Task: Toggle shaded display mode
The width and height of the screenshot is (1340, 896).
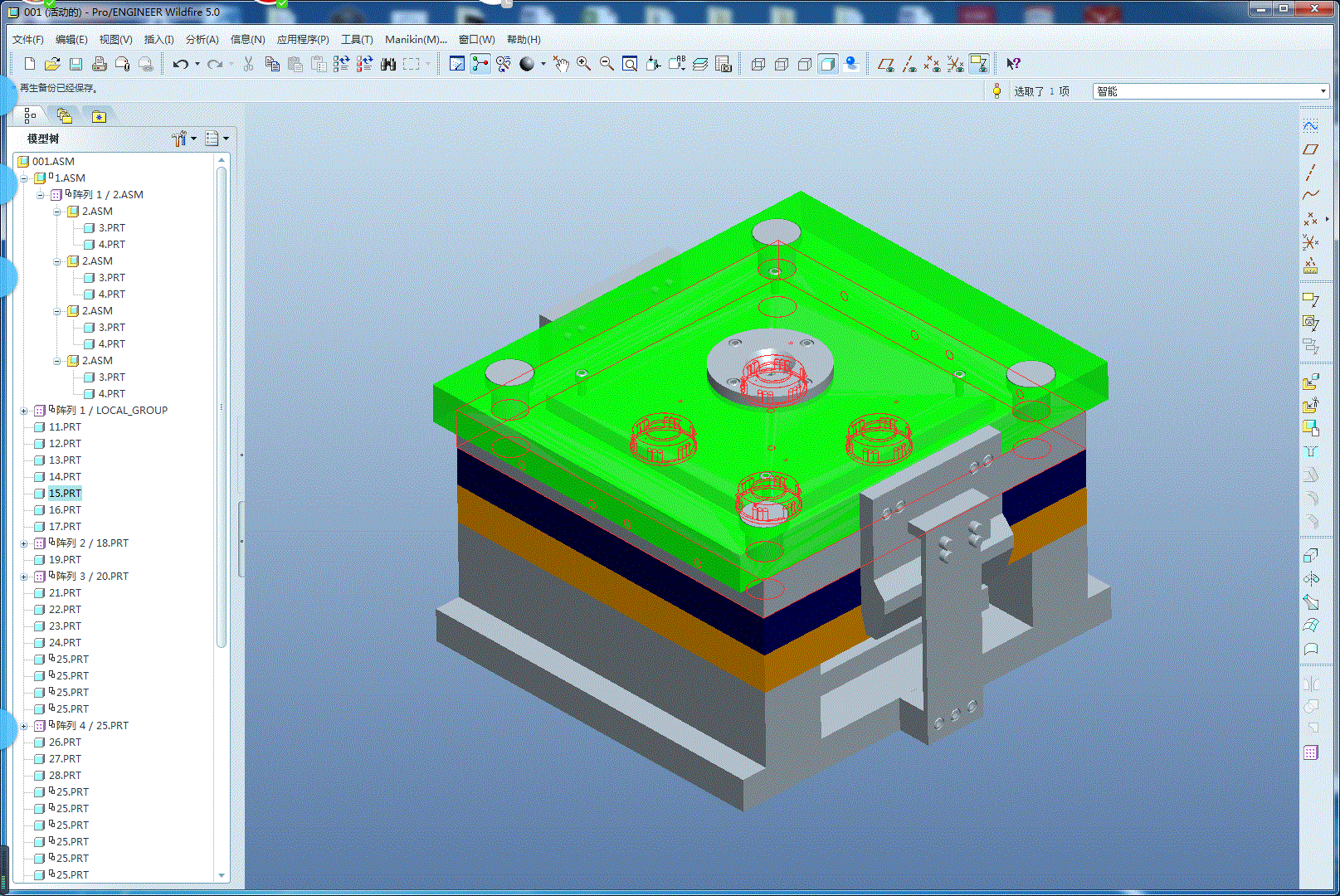Action: (x=827, y=64)
